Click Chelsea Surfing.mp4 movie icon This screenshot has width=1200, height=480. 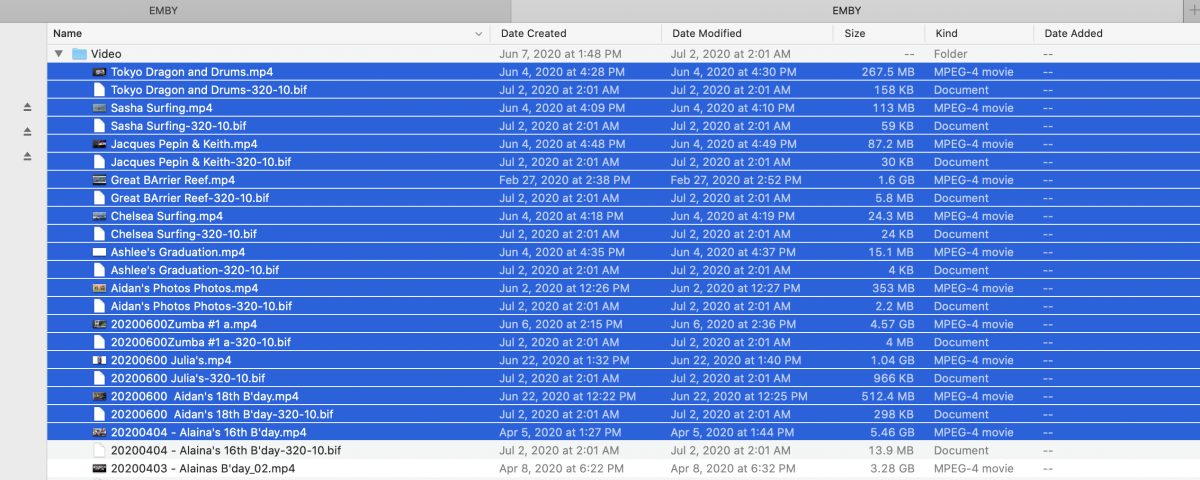(x=99, y=216)
